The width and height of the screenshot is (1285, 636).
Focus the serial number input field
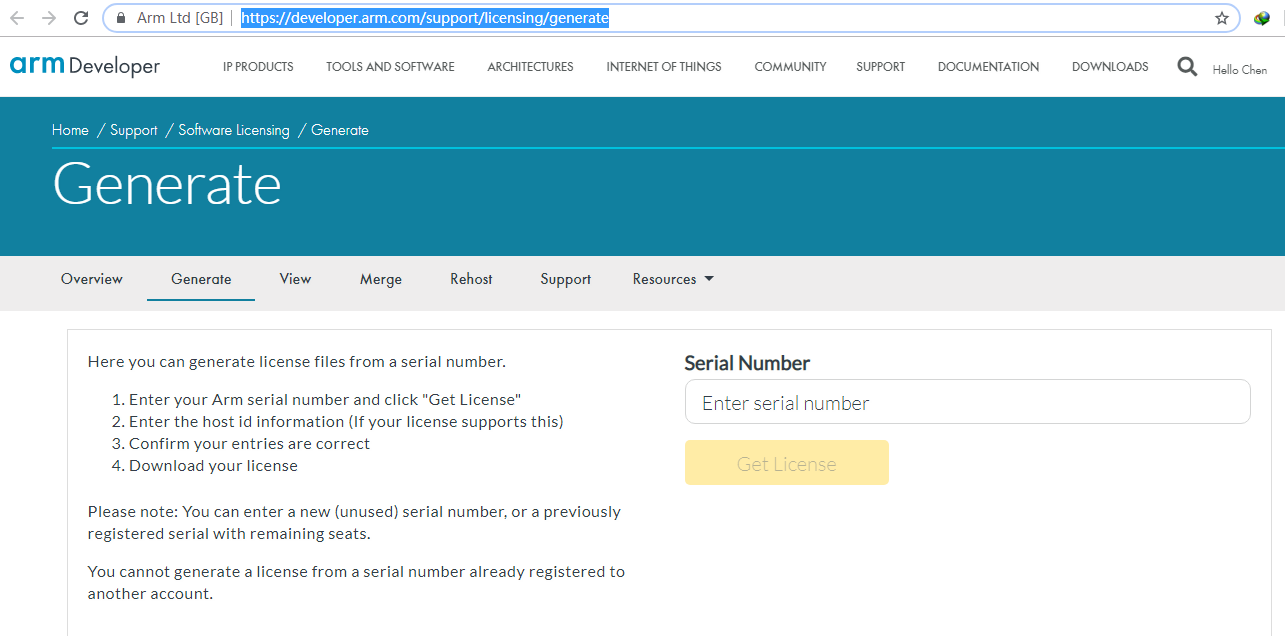click(967, 402)
